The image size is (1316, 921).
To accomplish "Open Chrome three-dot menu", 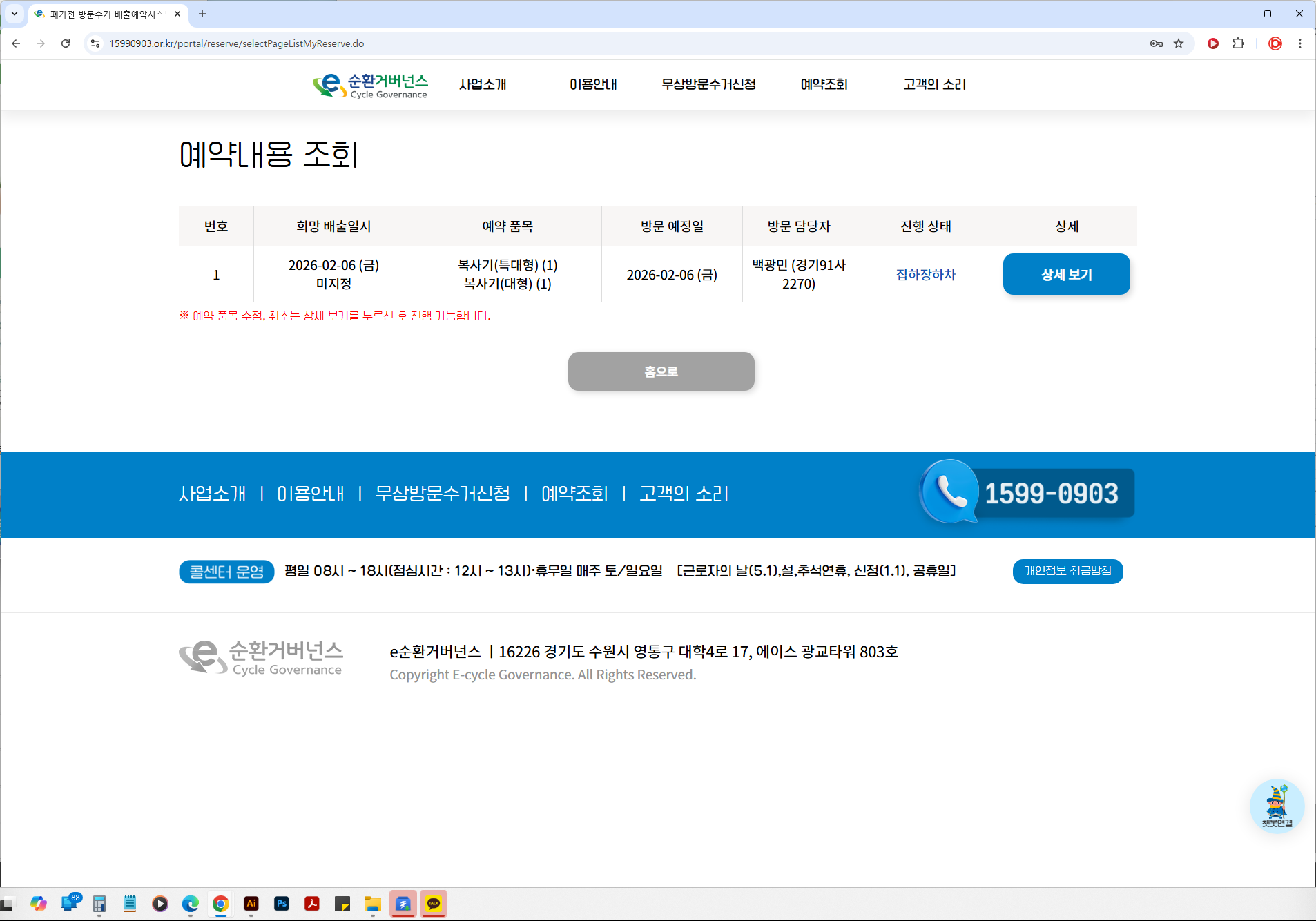I will 1299,43.
